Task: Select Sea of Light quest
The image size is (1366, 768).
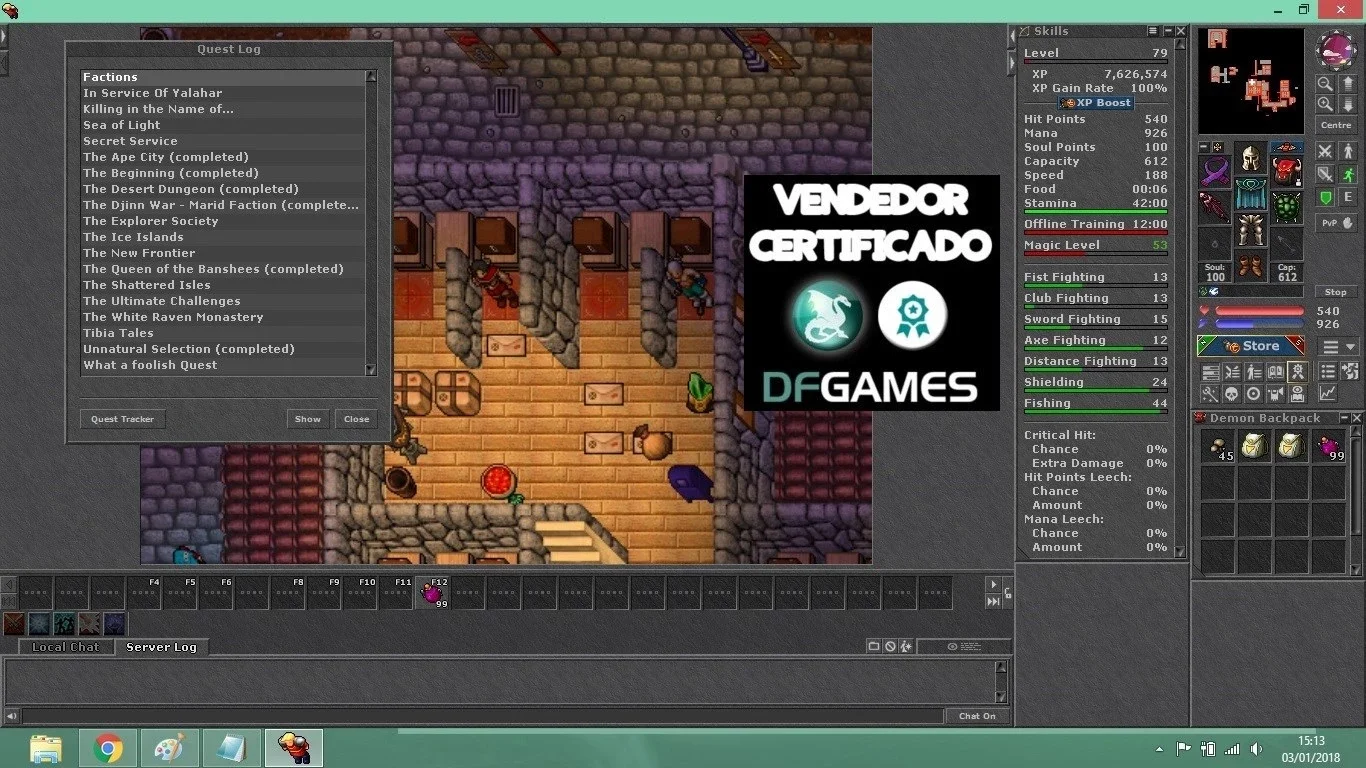Action: tap(222, 125)
